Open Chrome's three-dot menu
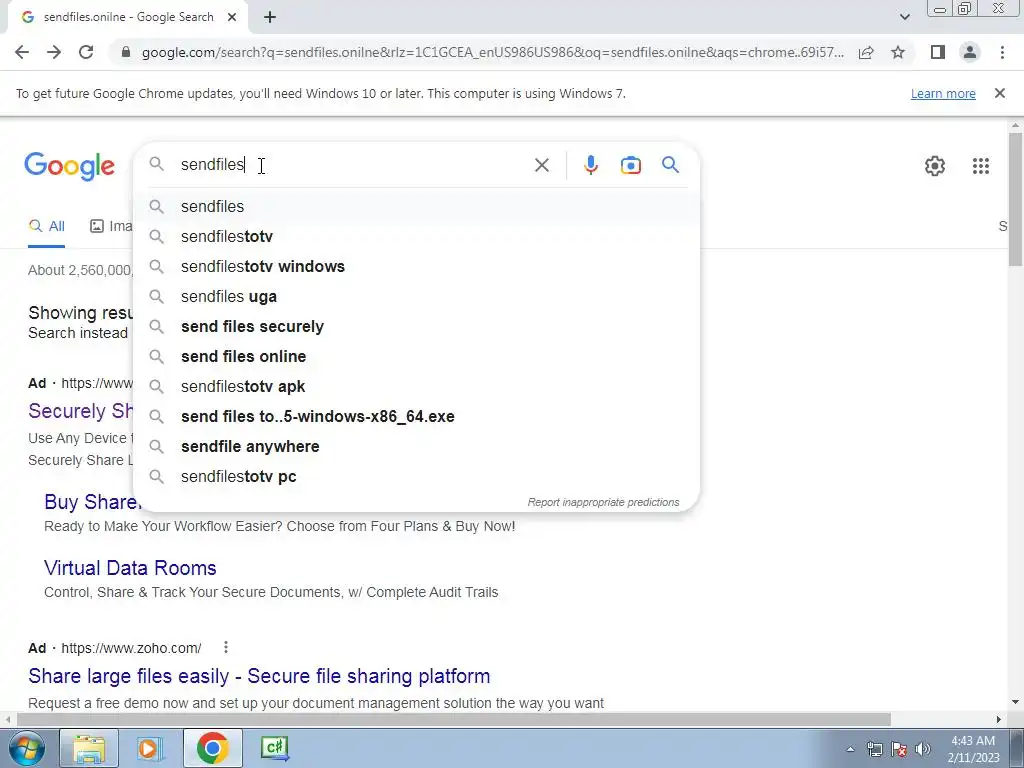Screen dimensions: 1024x768 [x=1002, y=52]
